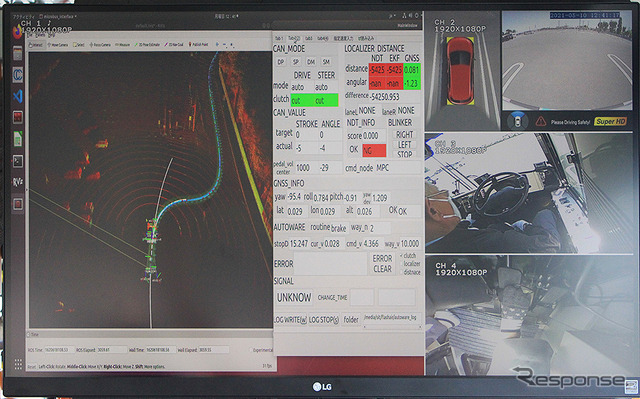Click the ERROR CLEAR button
Screen dimensions: 640x399
pos(382,264)
